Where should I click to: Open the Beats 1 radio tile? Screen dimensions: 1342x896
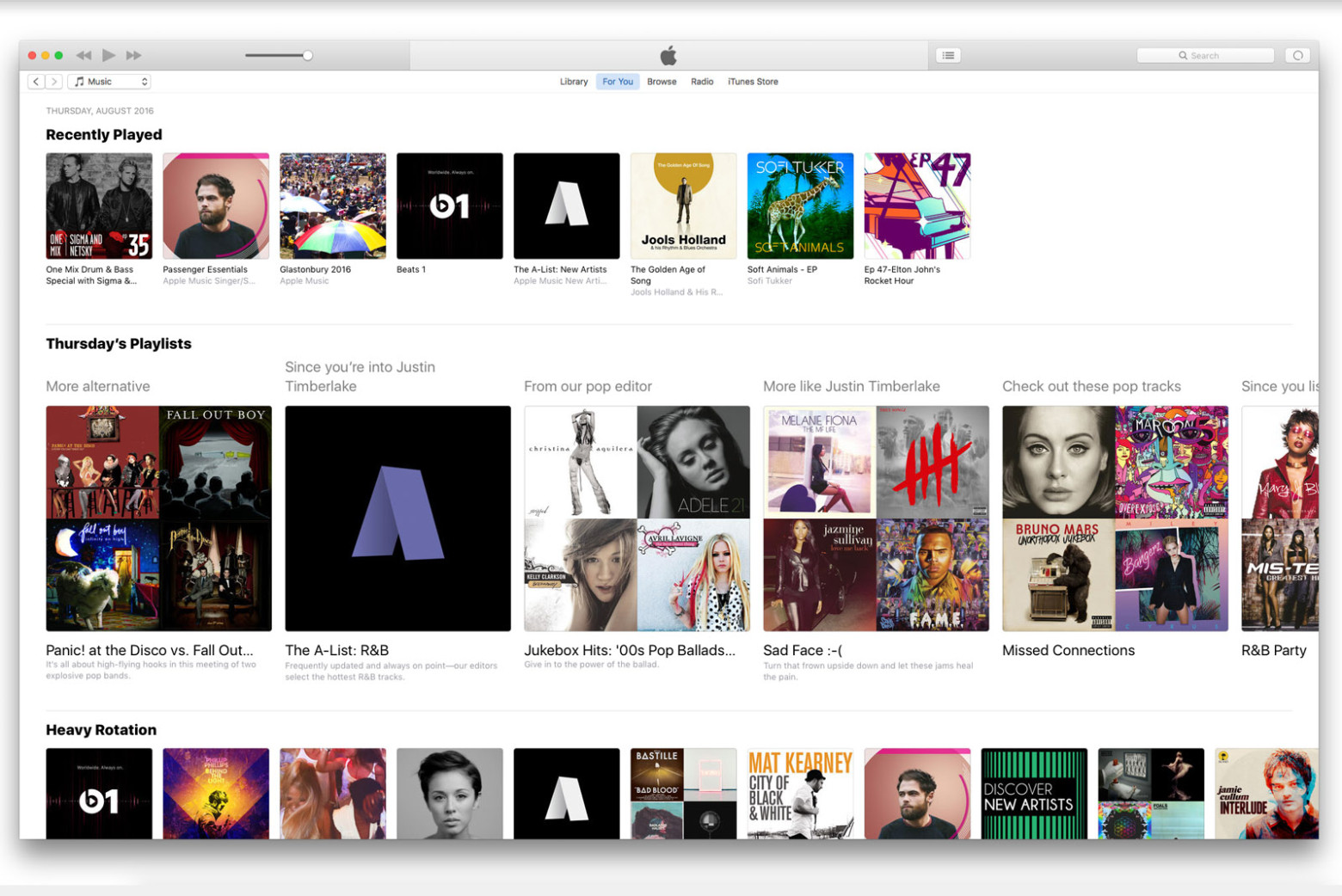[449, 206]
